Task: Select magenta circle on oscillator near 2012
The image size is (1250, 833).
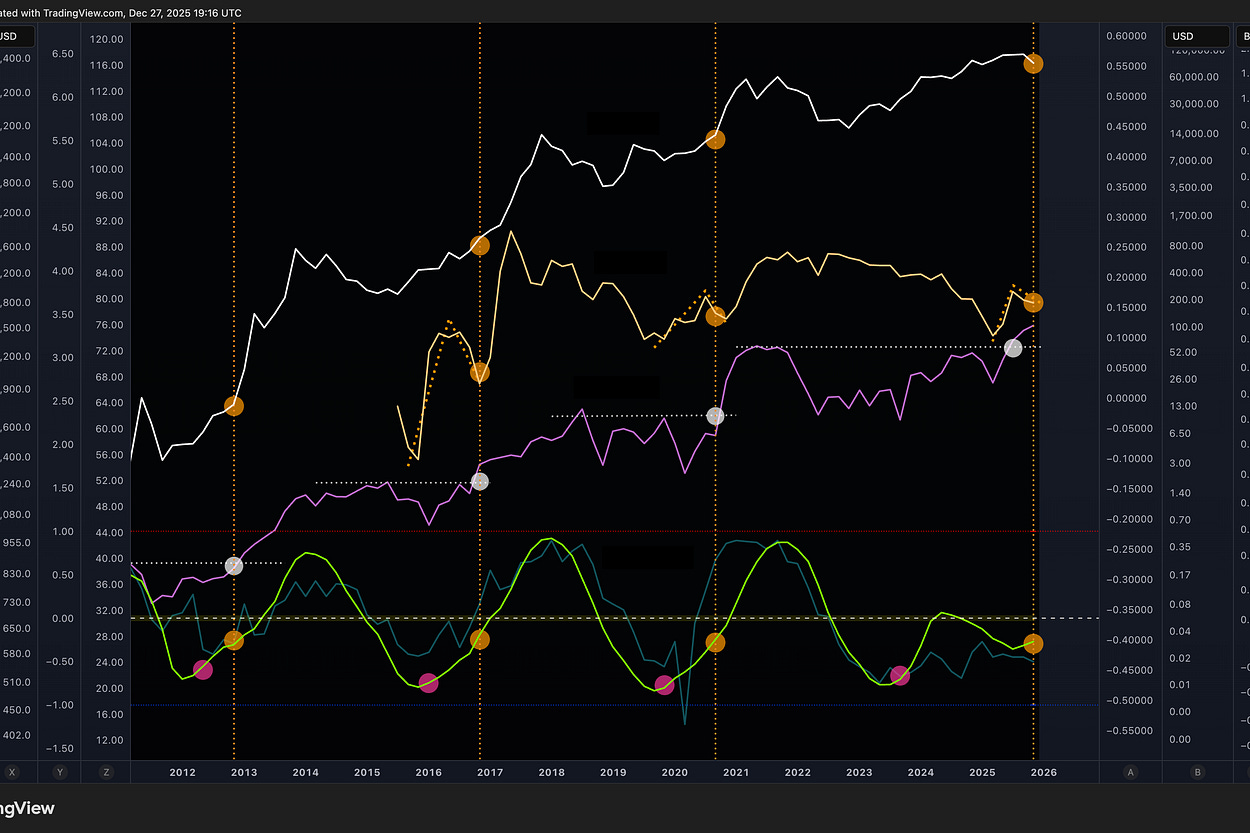Action: pos(203,670)
